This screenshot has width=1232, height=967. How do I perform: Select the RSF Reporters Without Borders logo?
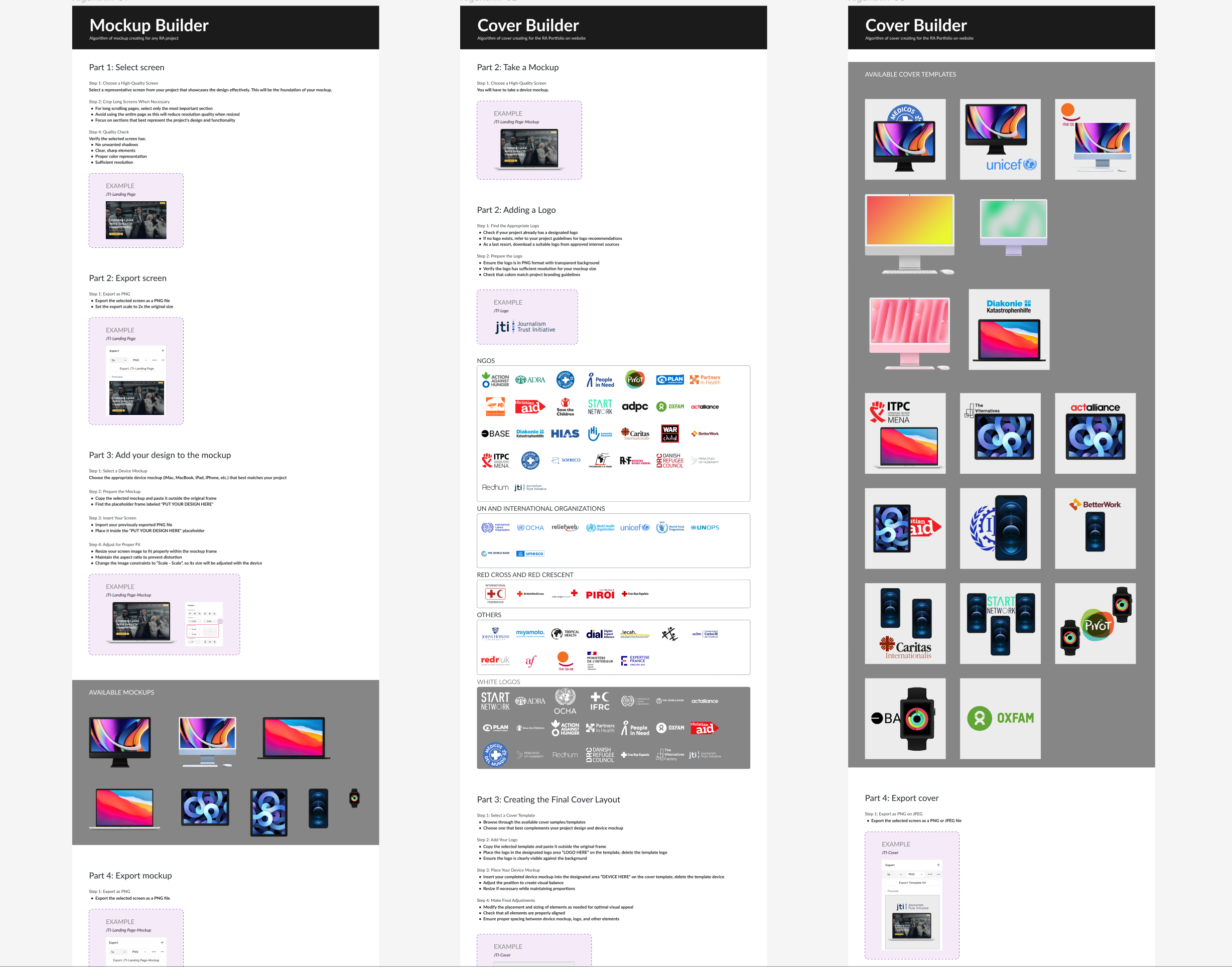635,461
